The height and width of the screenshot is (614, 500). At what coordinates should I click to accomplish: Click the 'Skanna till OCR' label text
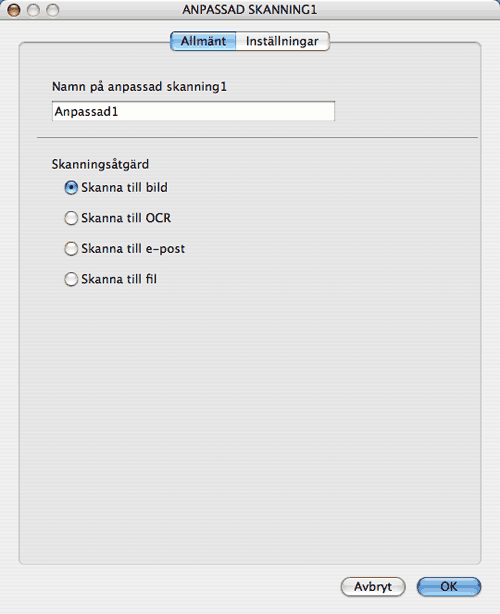(126, 218)
